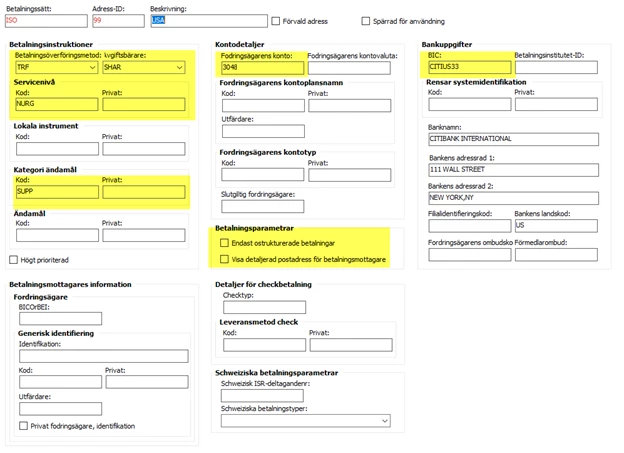Click Generisk identifiering Kod field
Screen dimensions: 624x453
(x=60, y=382)
